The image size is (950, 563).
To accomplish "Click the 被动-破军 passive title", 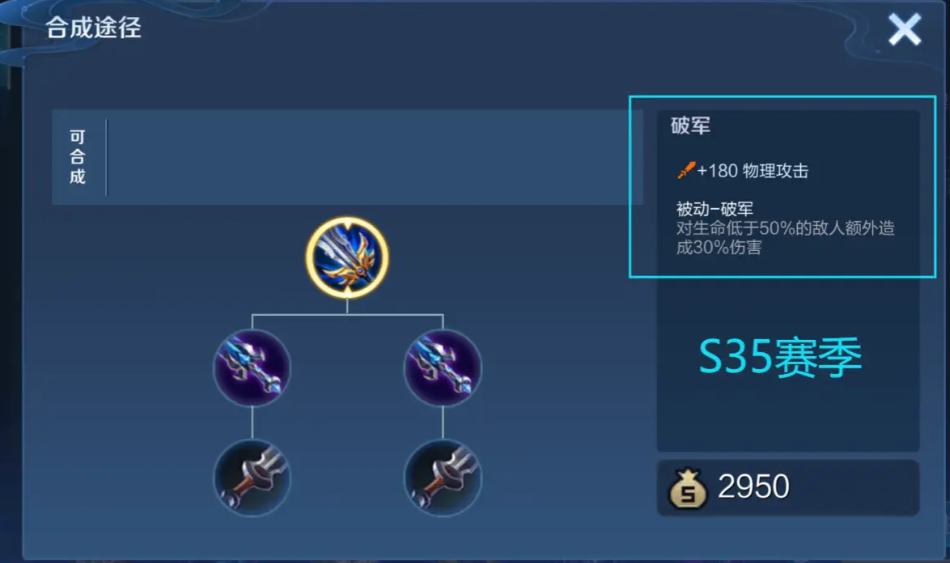I will 715,209.
